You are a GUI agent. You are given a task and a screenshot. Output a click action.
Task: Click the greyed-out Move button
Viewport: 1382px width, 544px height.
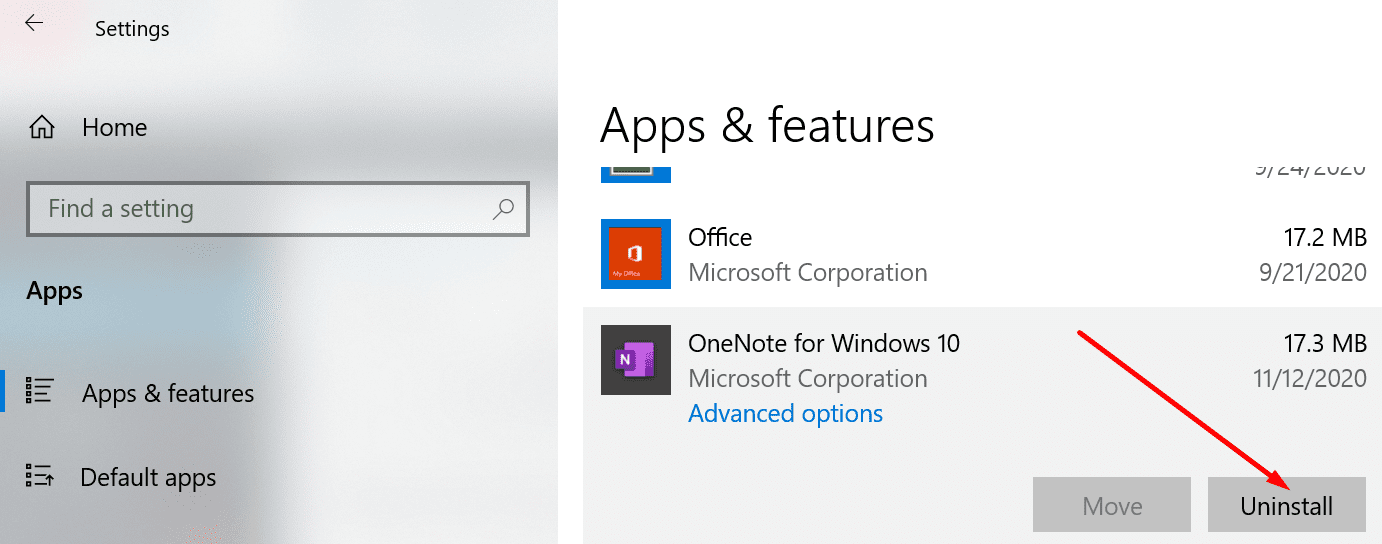click(1112, 504)
